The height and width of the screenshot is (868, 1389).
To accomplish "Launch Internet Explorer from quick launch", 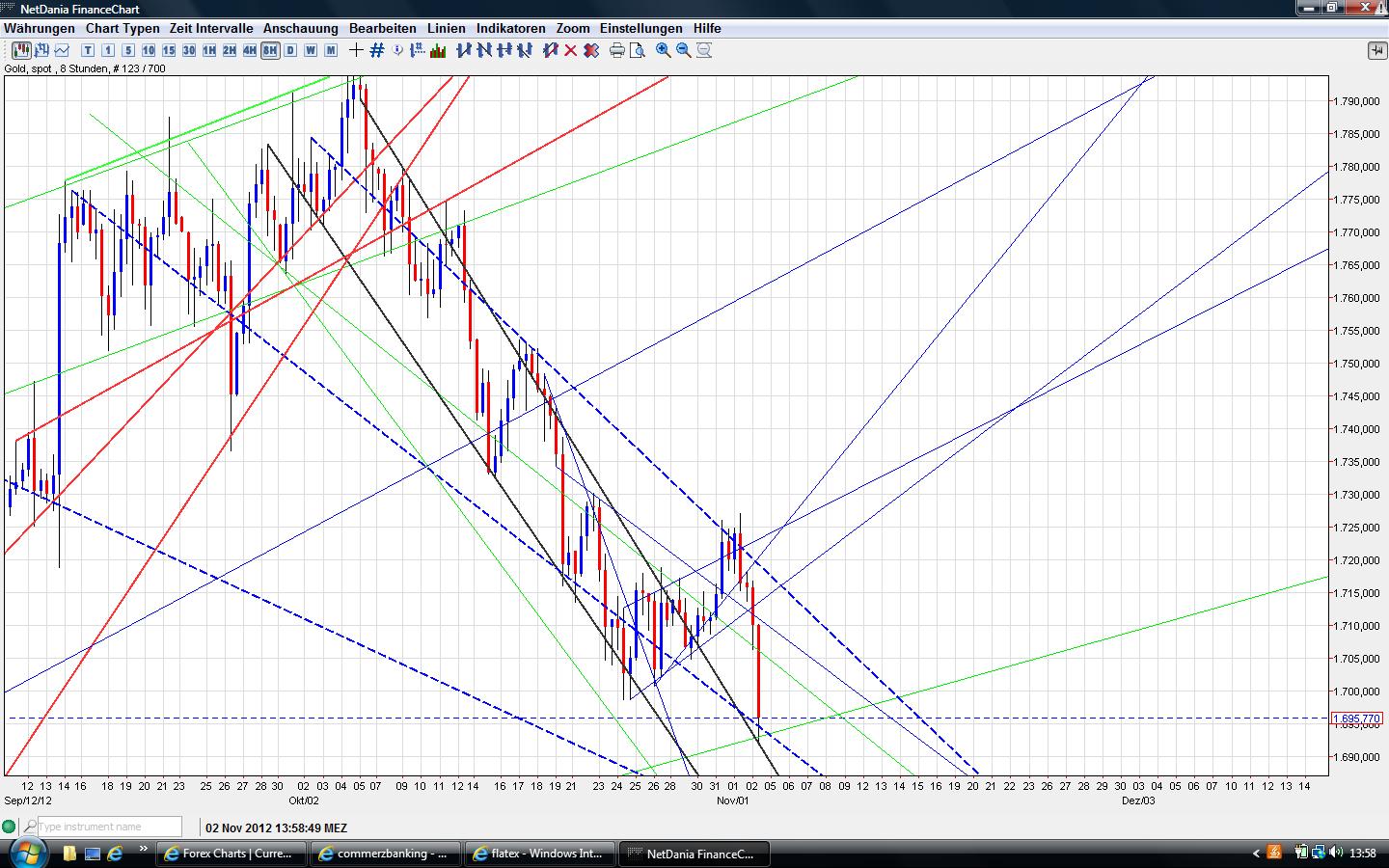I will point(115,854).
